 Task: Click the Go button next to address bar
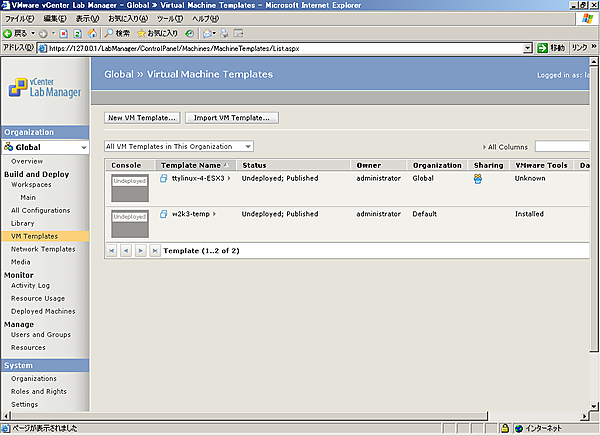coord(550,47)
